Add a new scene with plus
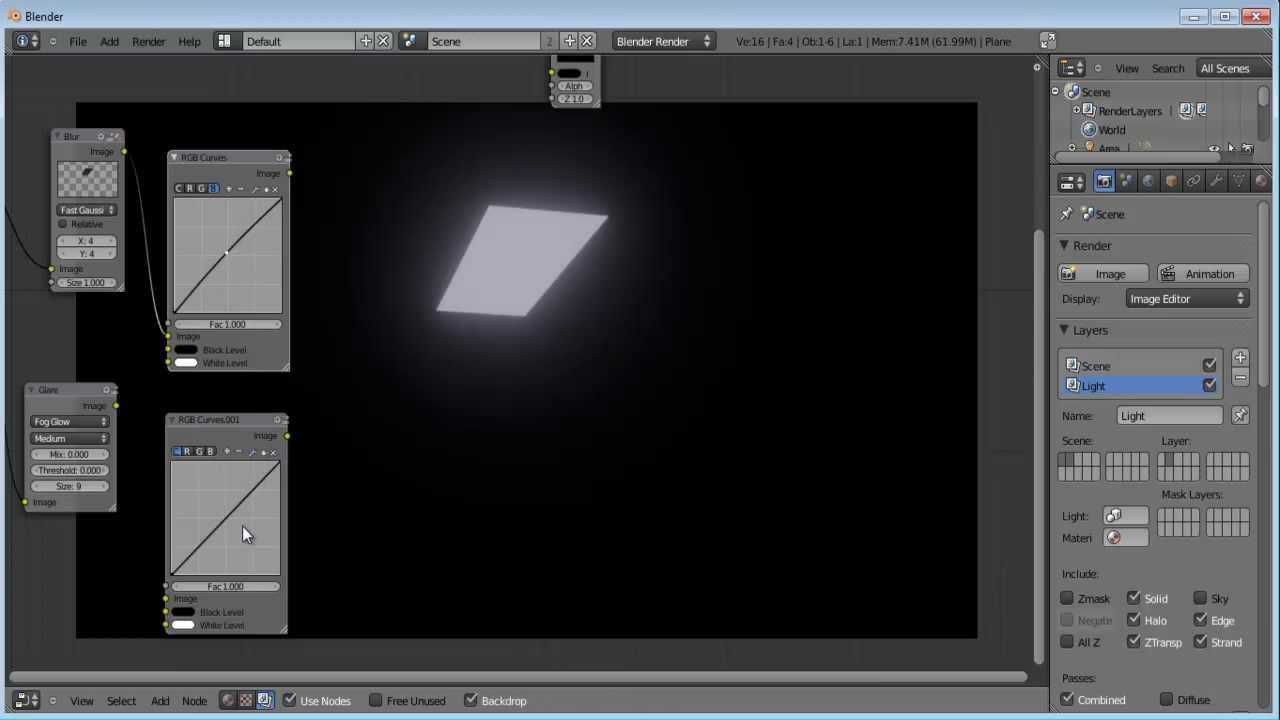1280x720 pixels. click(x=570, y=41)
